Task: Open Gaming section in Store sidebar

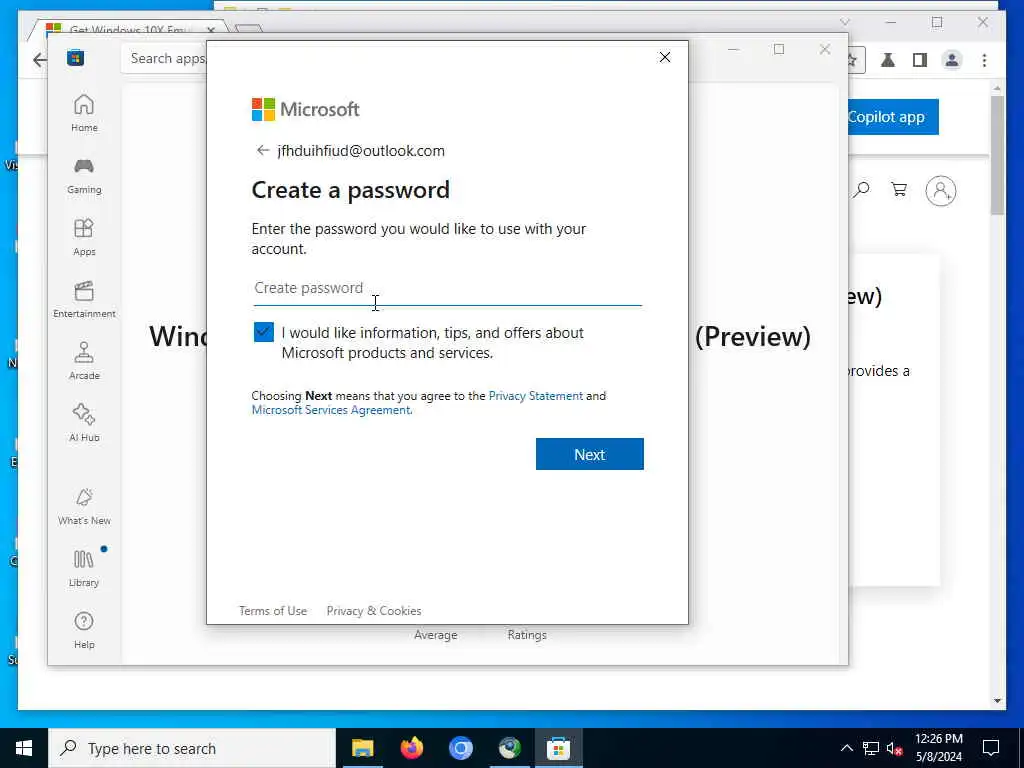Action: tap(84, 175)
